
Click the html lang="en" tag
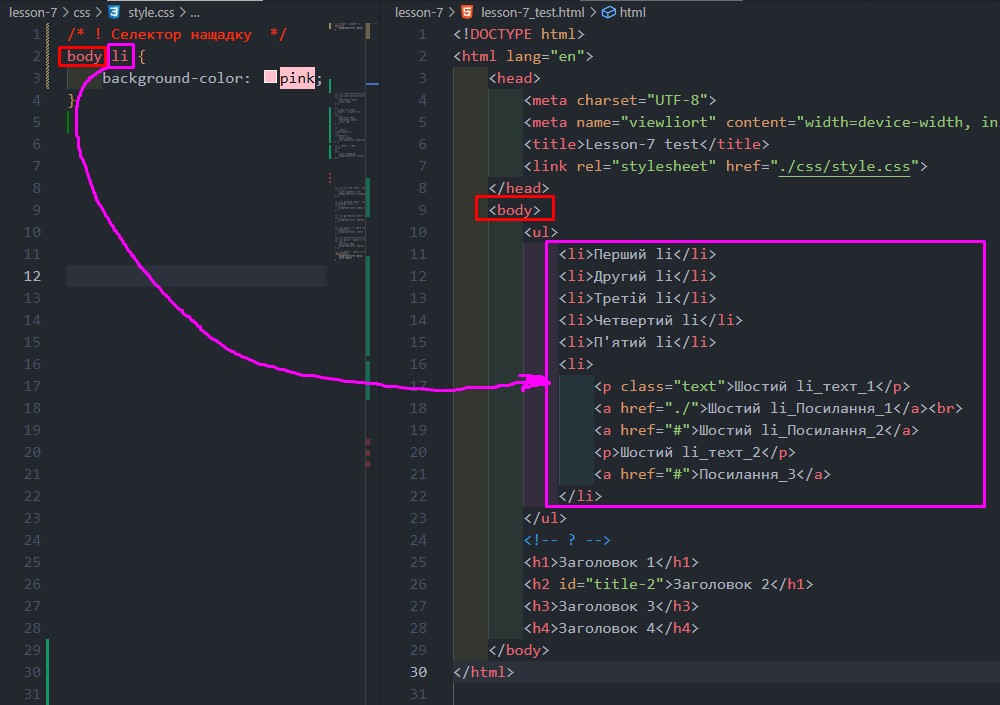point(523,56)
